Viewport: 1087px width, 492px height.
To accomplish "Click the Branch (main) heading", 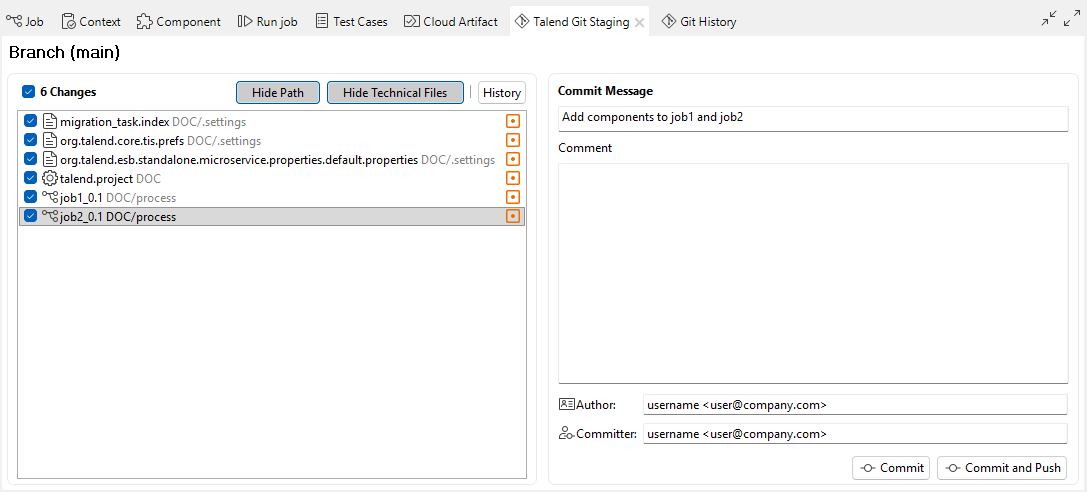I will [65, 53].
